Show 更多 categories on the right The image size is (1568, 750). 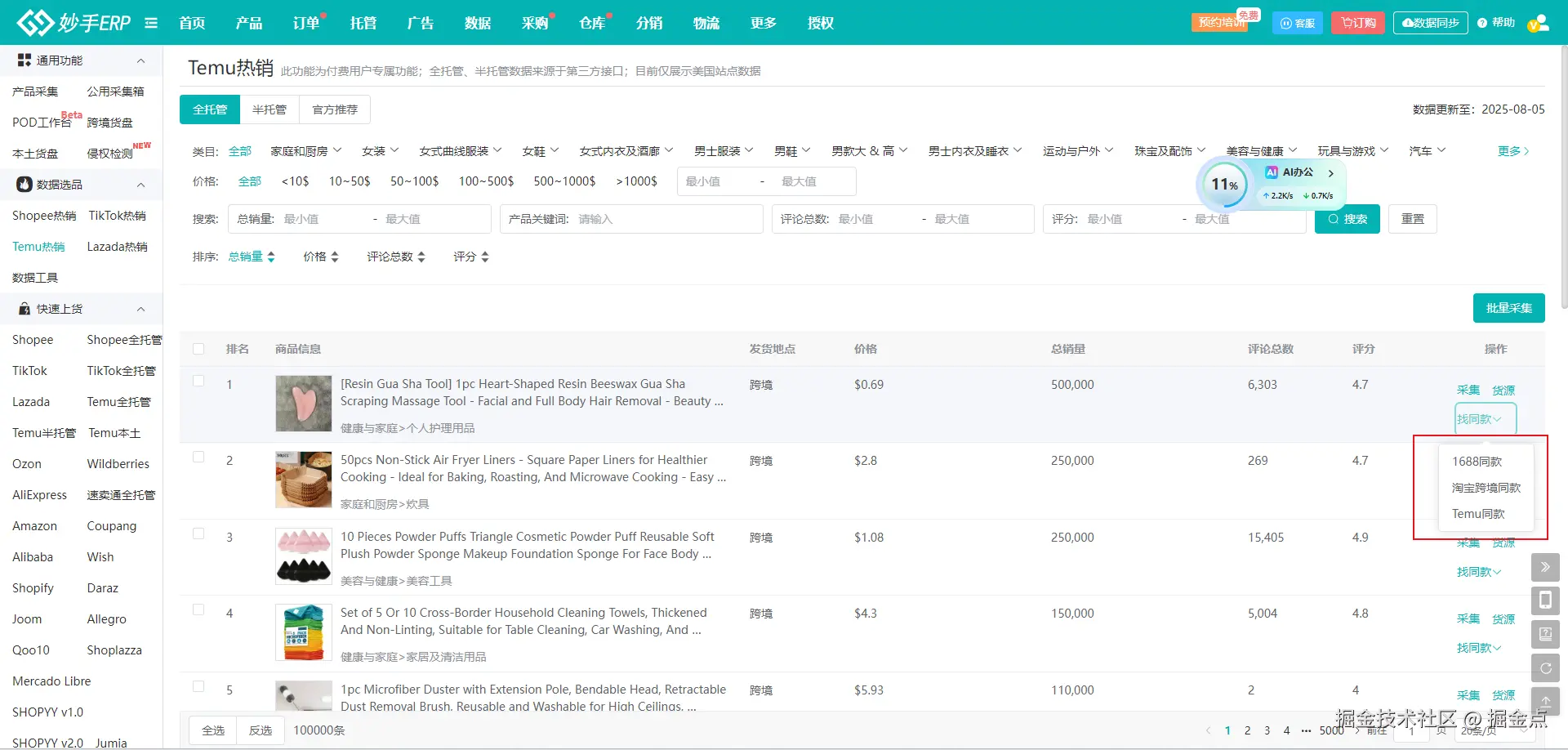[x=1513, y=151]
